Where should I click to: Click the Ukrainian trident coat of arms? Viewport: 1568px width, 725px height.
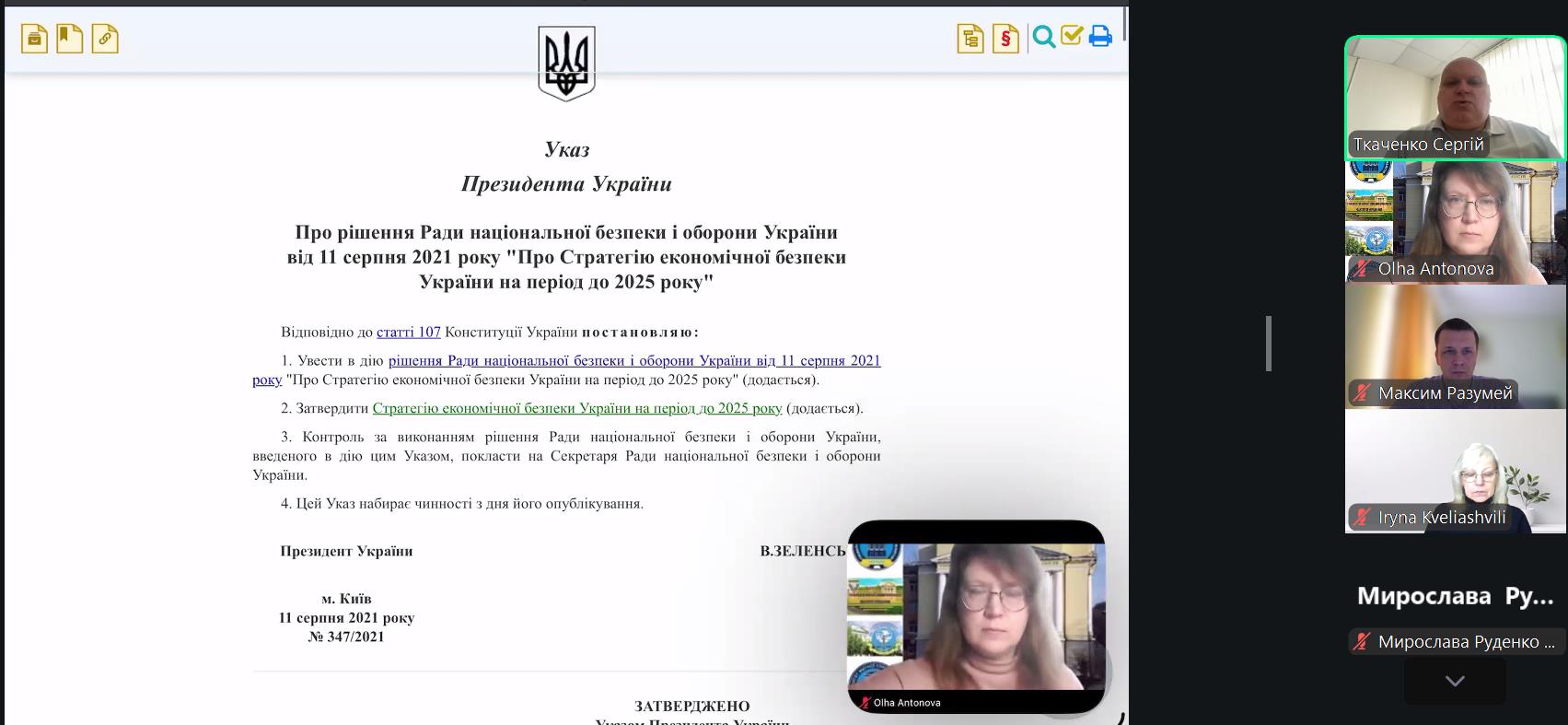[x=566, y=63]
